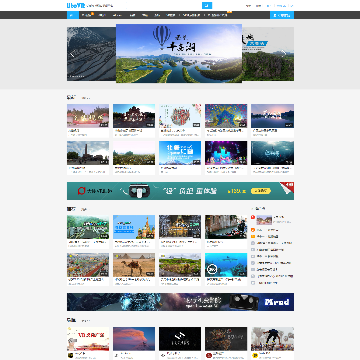Click the blue button at the navigation bar's right end
360x360 pixels.
(282, 15)
